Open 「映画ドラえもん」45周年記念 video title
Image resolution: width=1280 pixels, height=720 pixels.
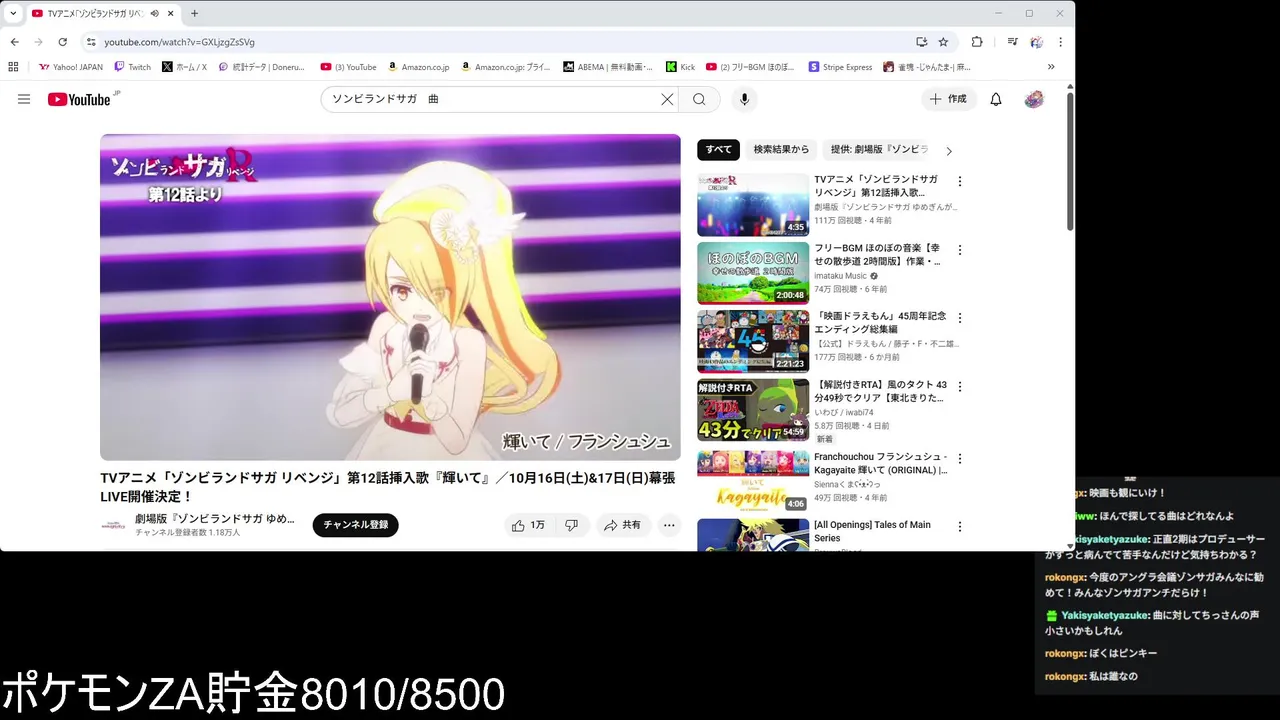click(880, 323)
